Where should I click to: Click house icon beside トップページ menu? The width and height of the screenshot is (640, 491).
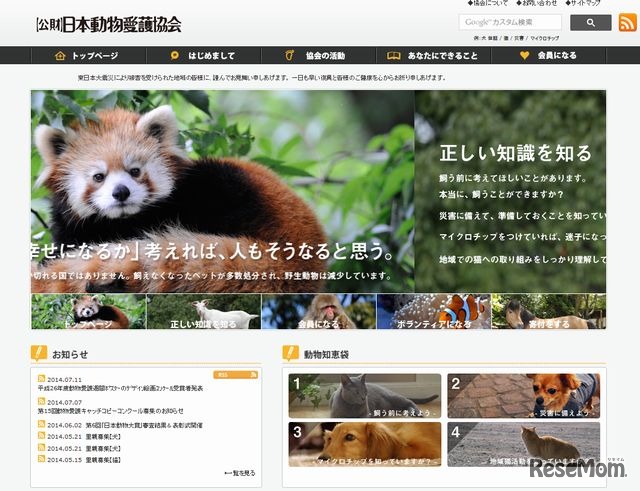pyautogui.click(x=60, y=56)
